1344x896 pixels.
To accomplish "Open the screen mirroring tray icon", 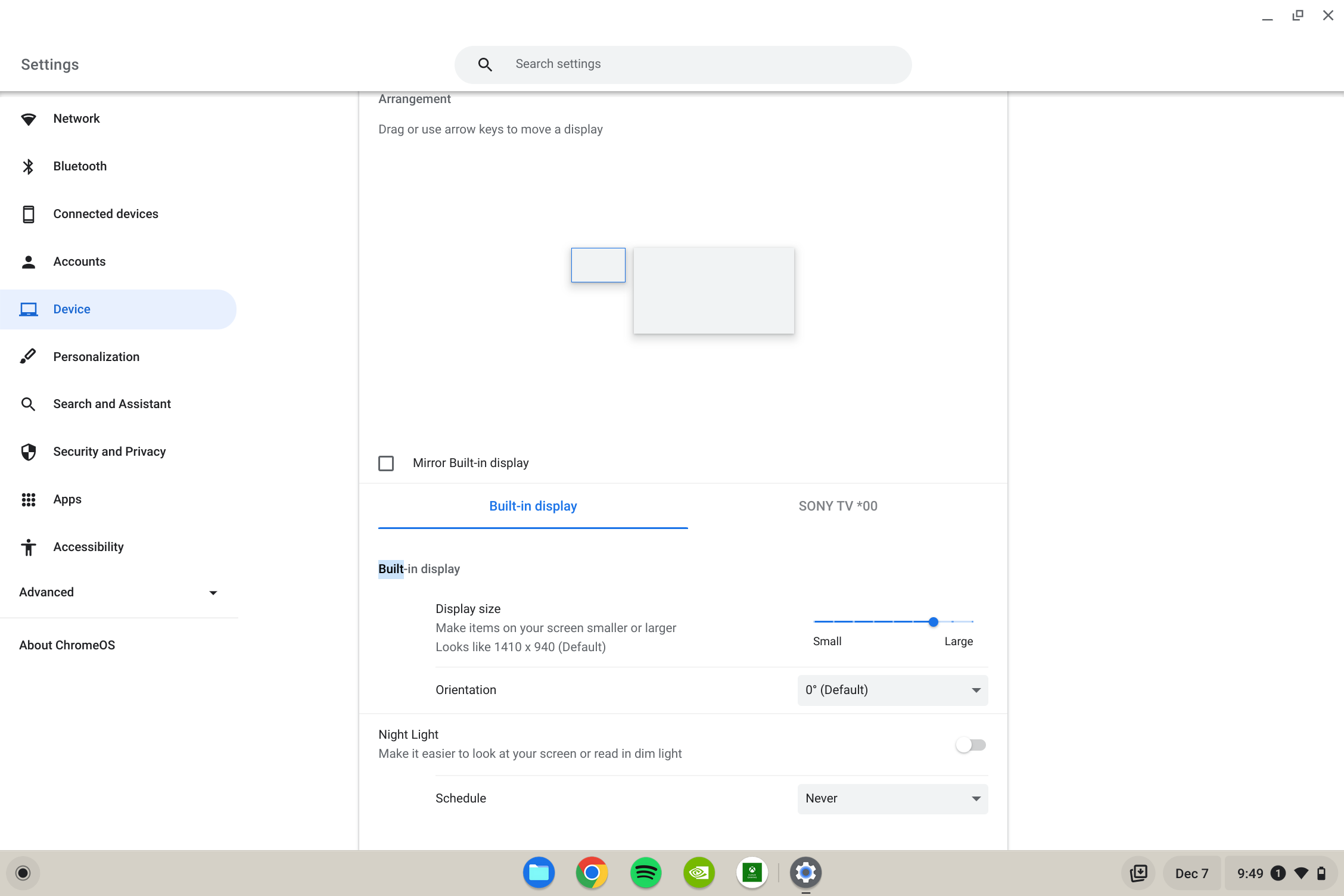I will (1138, 872).
